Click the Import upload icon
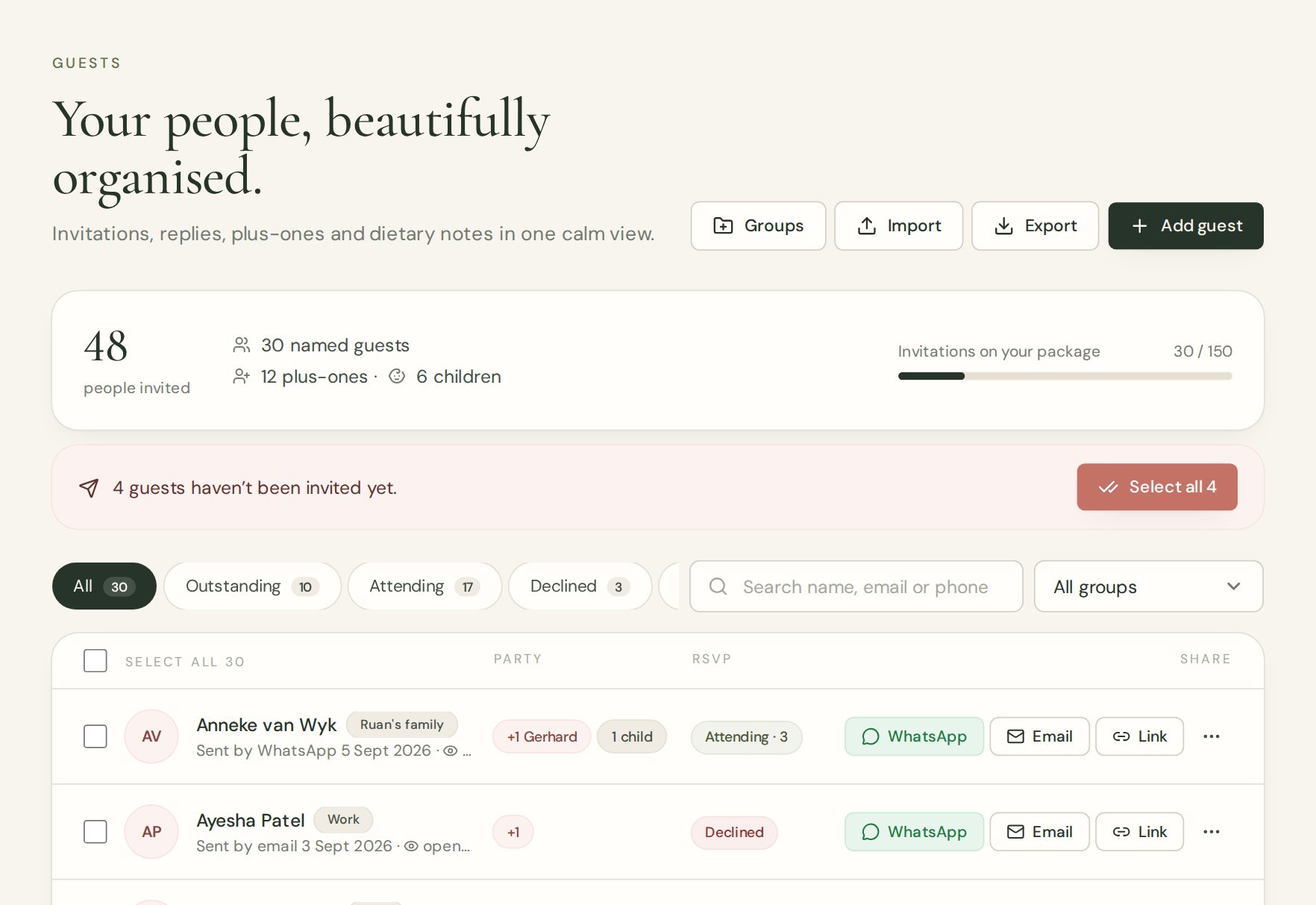The width and height of the screenshot is (1316, 905). tap(866, 225)
